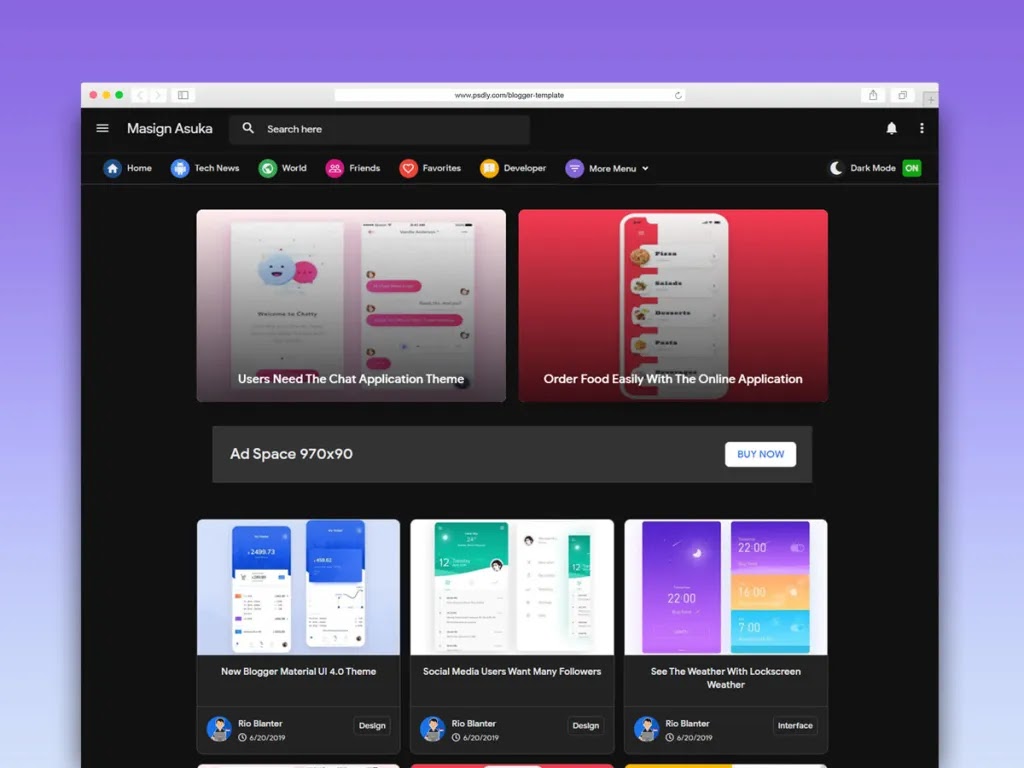Click the browser address bar URL
The image size is (1024, 768).
pos(509,95)
